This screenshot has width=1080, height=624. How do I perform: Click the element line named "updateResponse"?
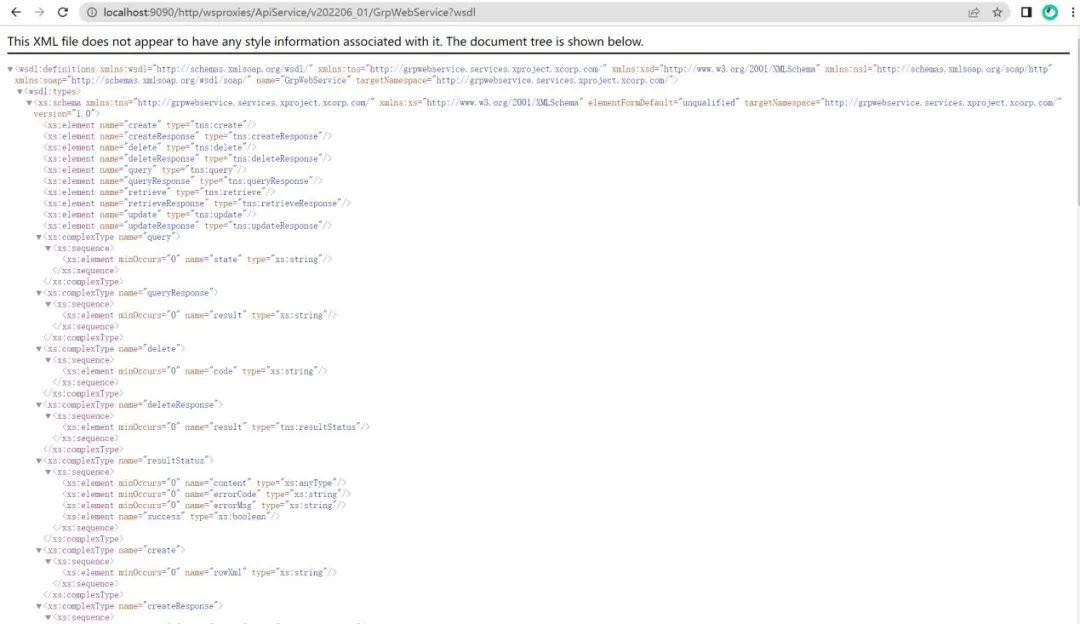187,226
